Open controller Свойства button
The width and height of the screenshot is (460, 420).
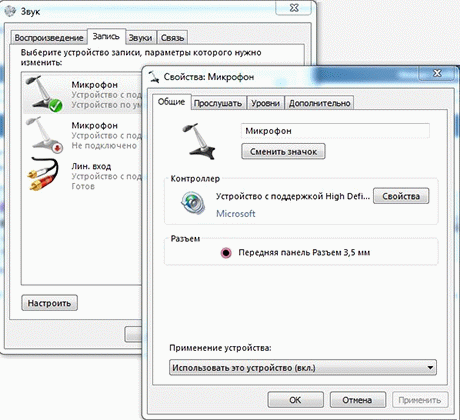(401, 196)
